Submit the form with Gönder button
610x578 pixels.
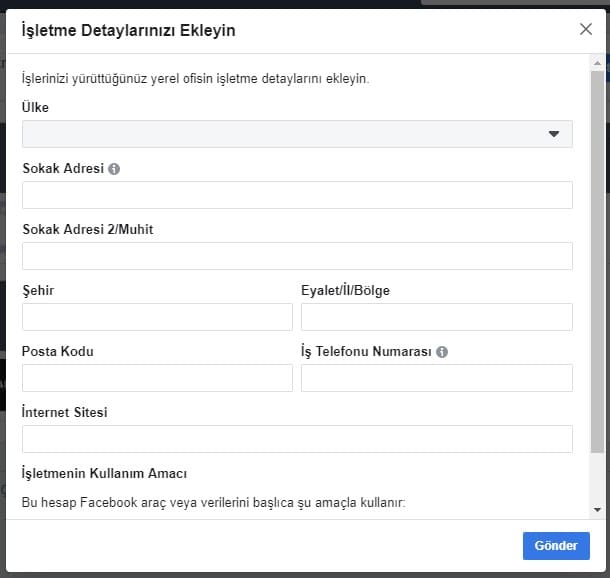click(x=556, y=546)
